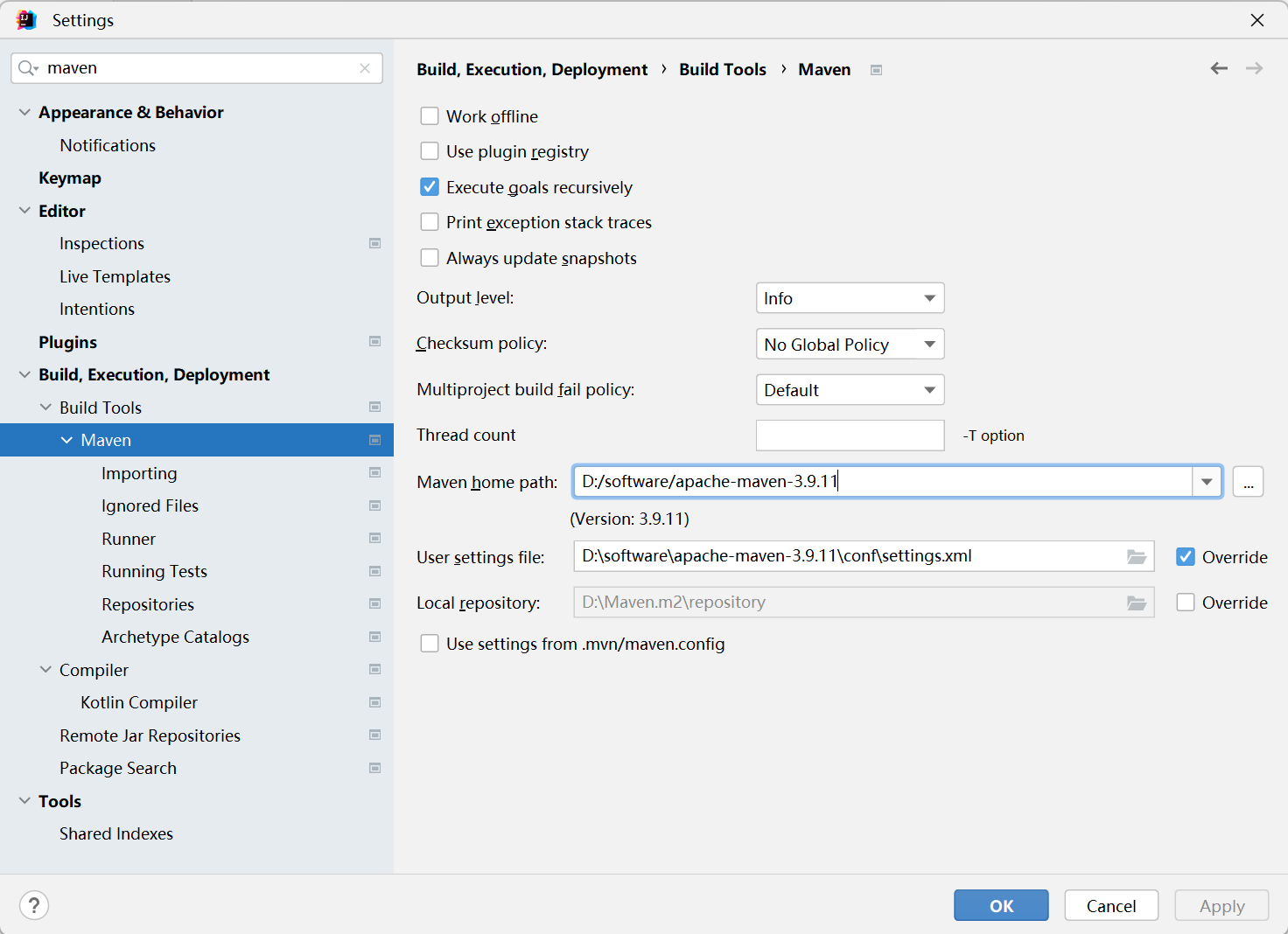Enable Work offline checkbox
This screenshot has height=934, width=1288.
[430, 116]
